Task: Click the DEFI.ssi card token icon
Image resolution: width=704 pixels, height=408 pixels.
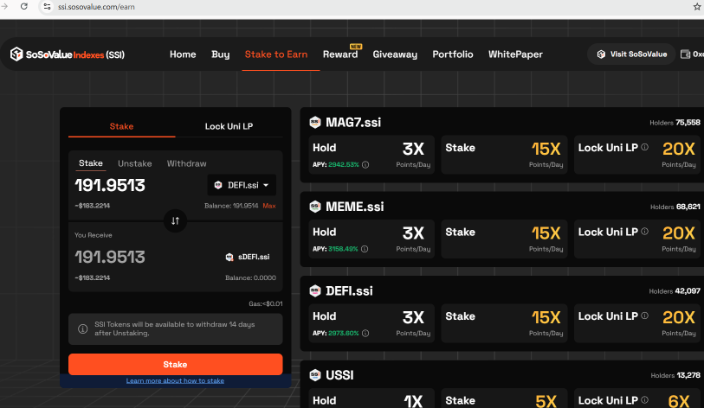Action: pos(315,291)
